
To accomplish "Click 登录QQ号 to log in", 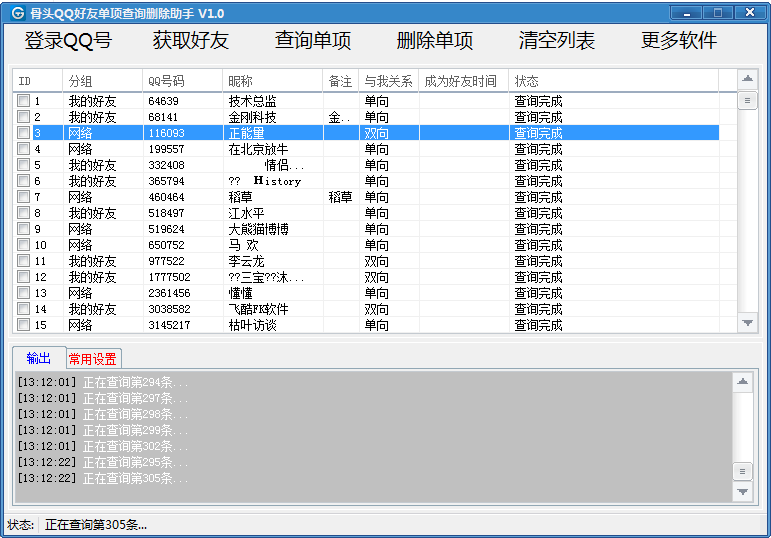I will click(68, 40).
